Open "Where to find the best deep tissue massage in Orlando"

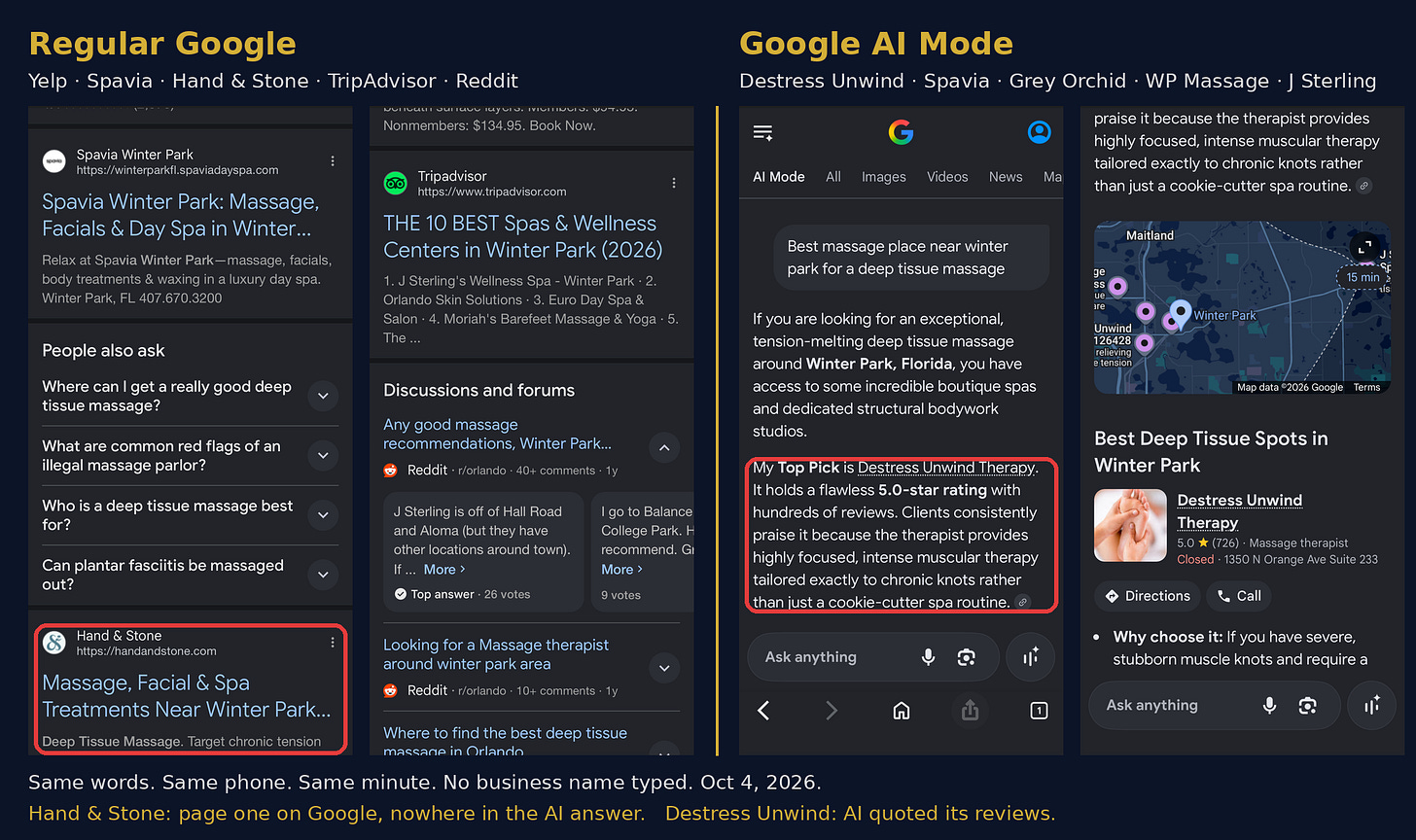pos(505,741)
